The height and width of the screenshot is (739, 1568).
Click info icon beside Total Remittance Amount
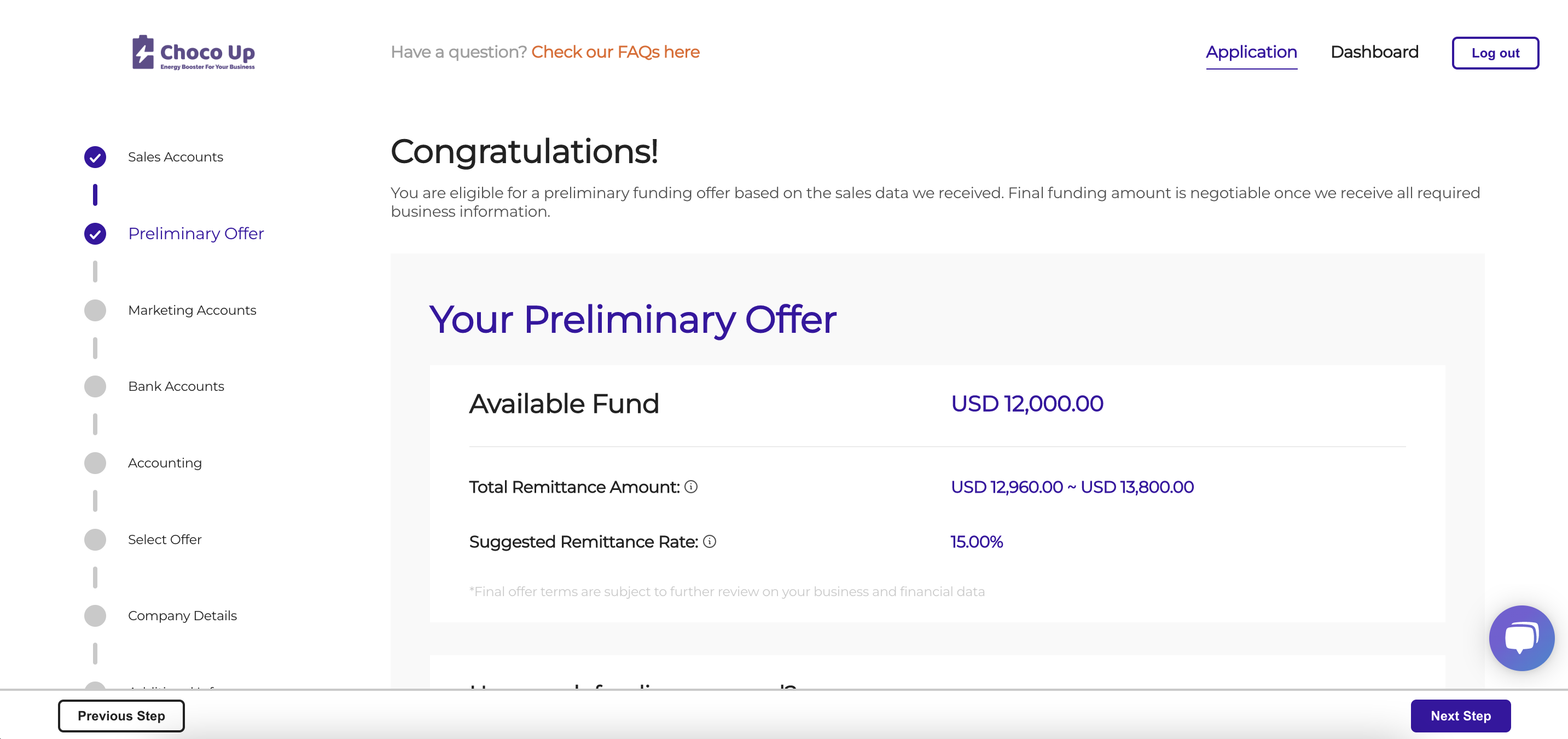point(691,486)
